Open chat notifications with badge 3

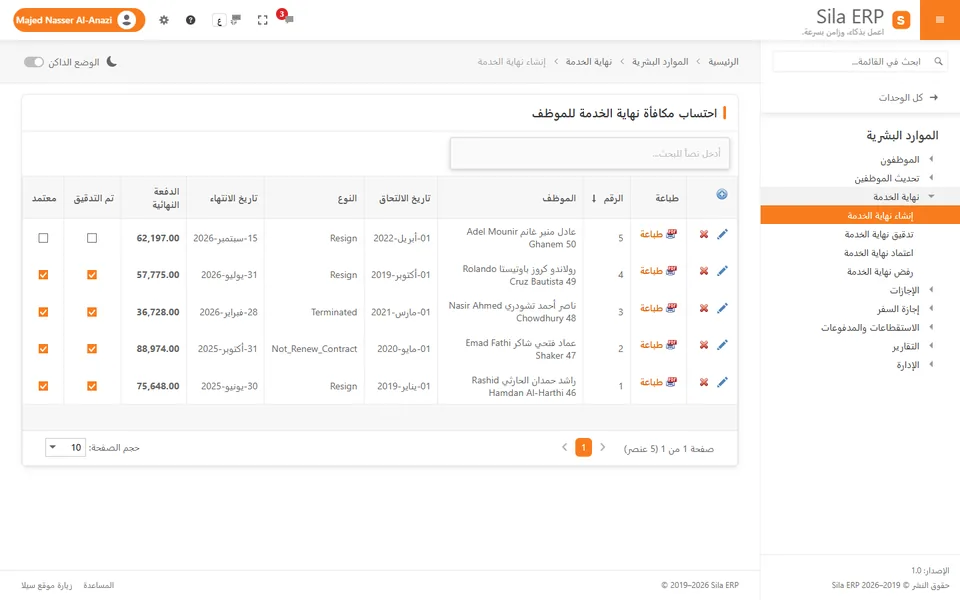285,17
